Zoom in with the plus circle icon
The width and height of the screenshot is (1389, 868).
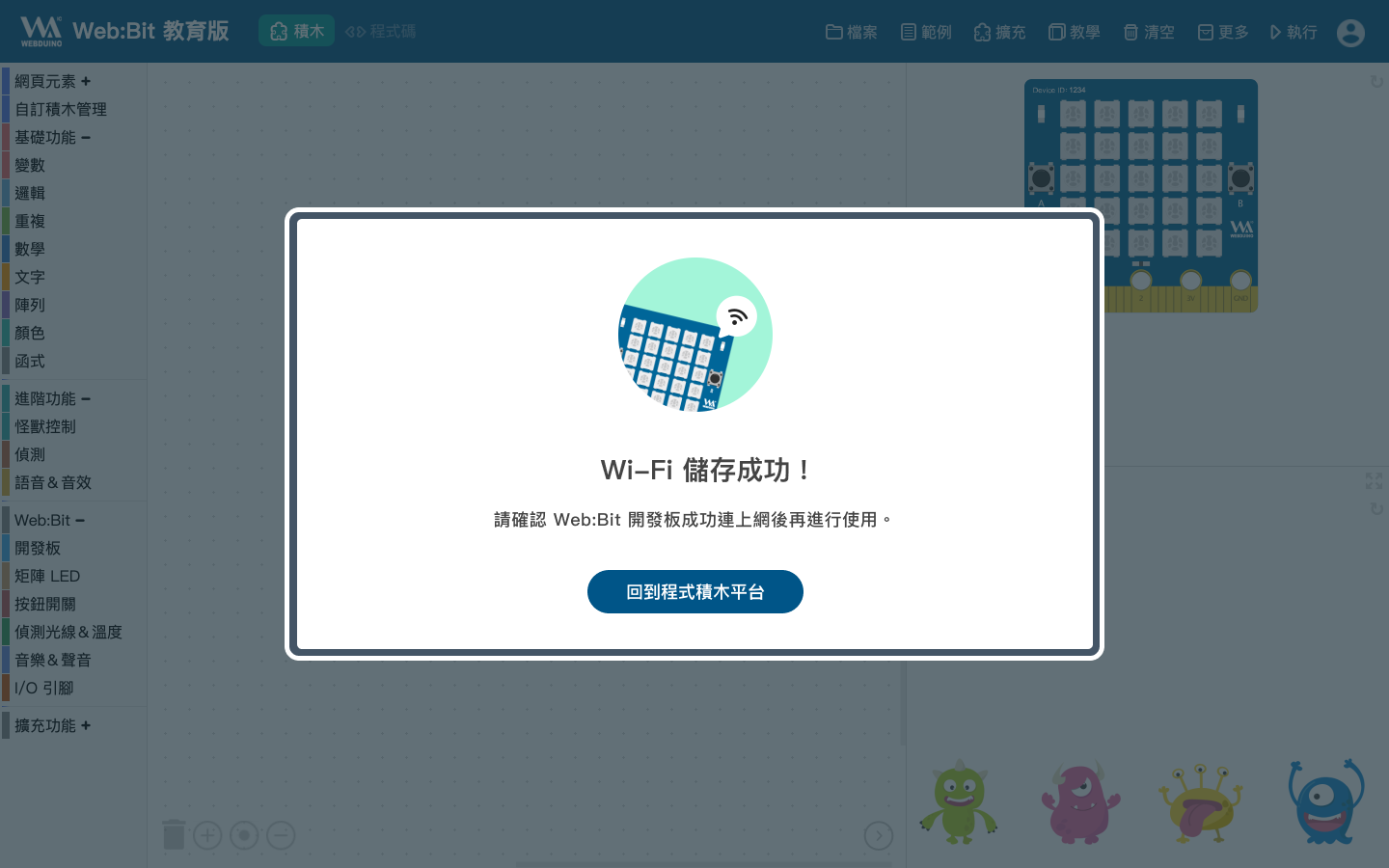click(207, 835)
